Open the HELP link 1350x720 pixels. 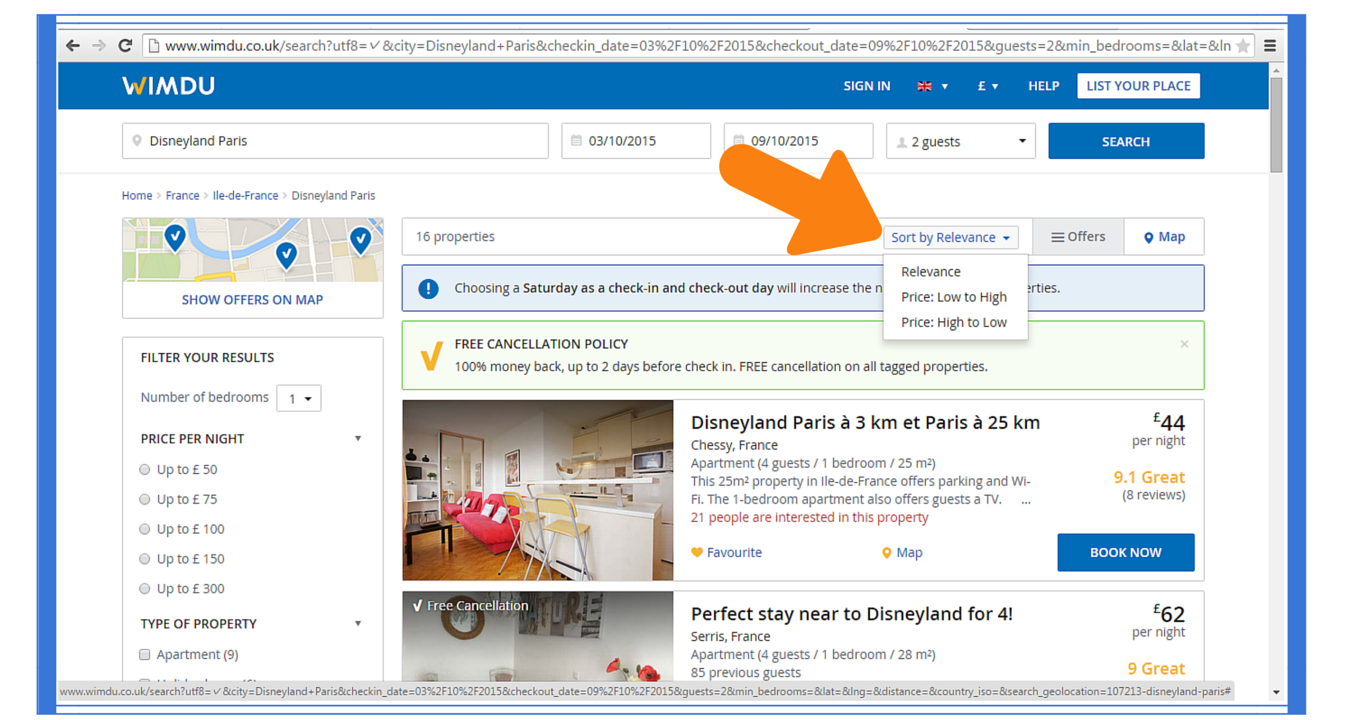pyautogui.click(x=1043, y=86)
